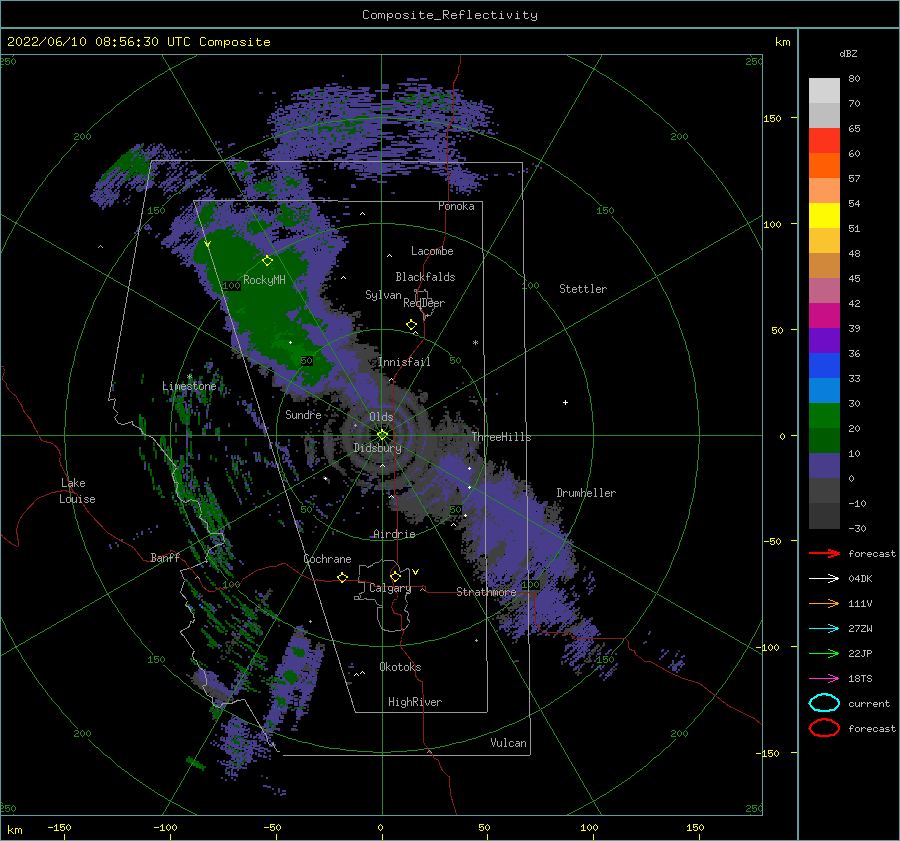
Task: Click the Calgary city label
Action: (x=390, y=588)
